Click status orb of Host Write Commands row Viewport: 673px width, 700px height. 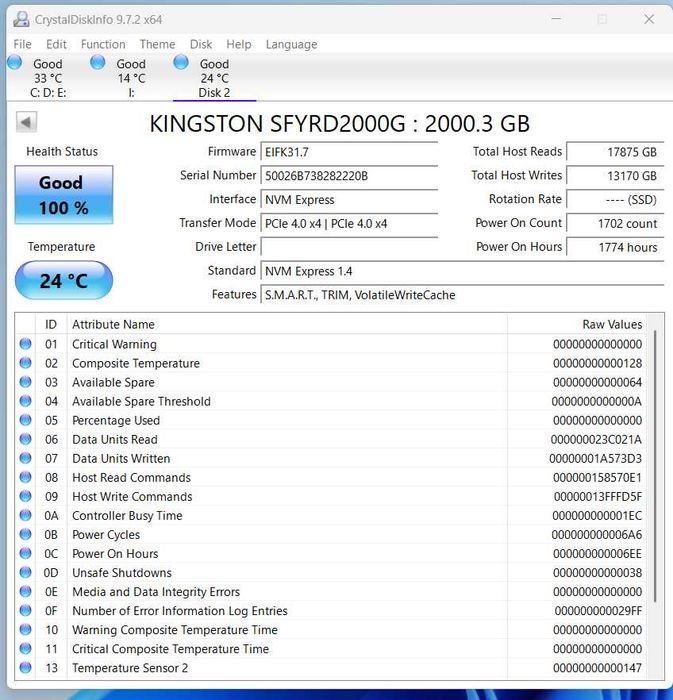coord(25,496)
